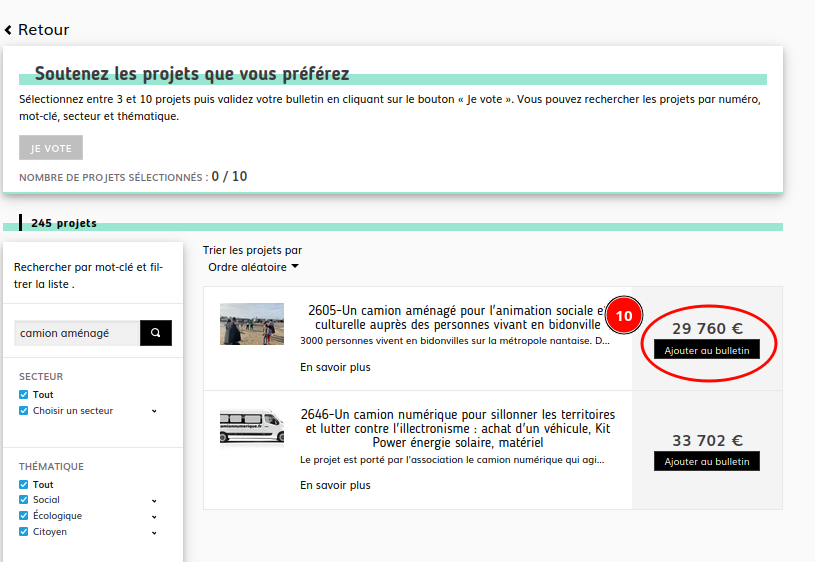Screen dimensions: 815x562
Task: Click the SECTEUR filter heading
Action: (41, 376)
